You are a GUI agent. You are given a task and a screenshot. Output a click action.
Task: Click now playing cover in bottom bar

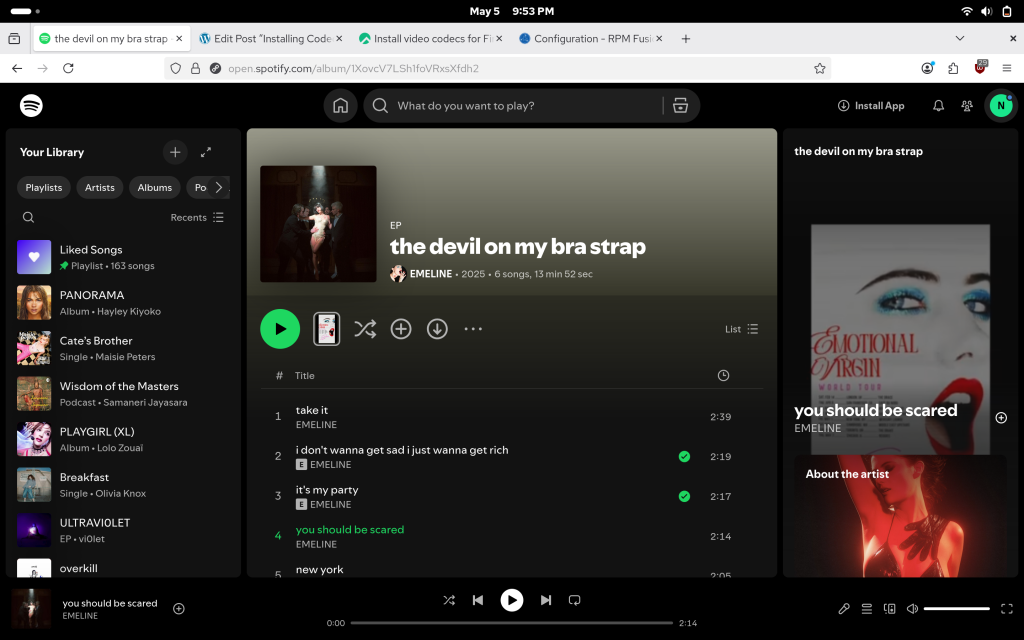click(x=31, y=608)
